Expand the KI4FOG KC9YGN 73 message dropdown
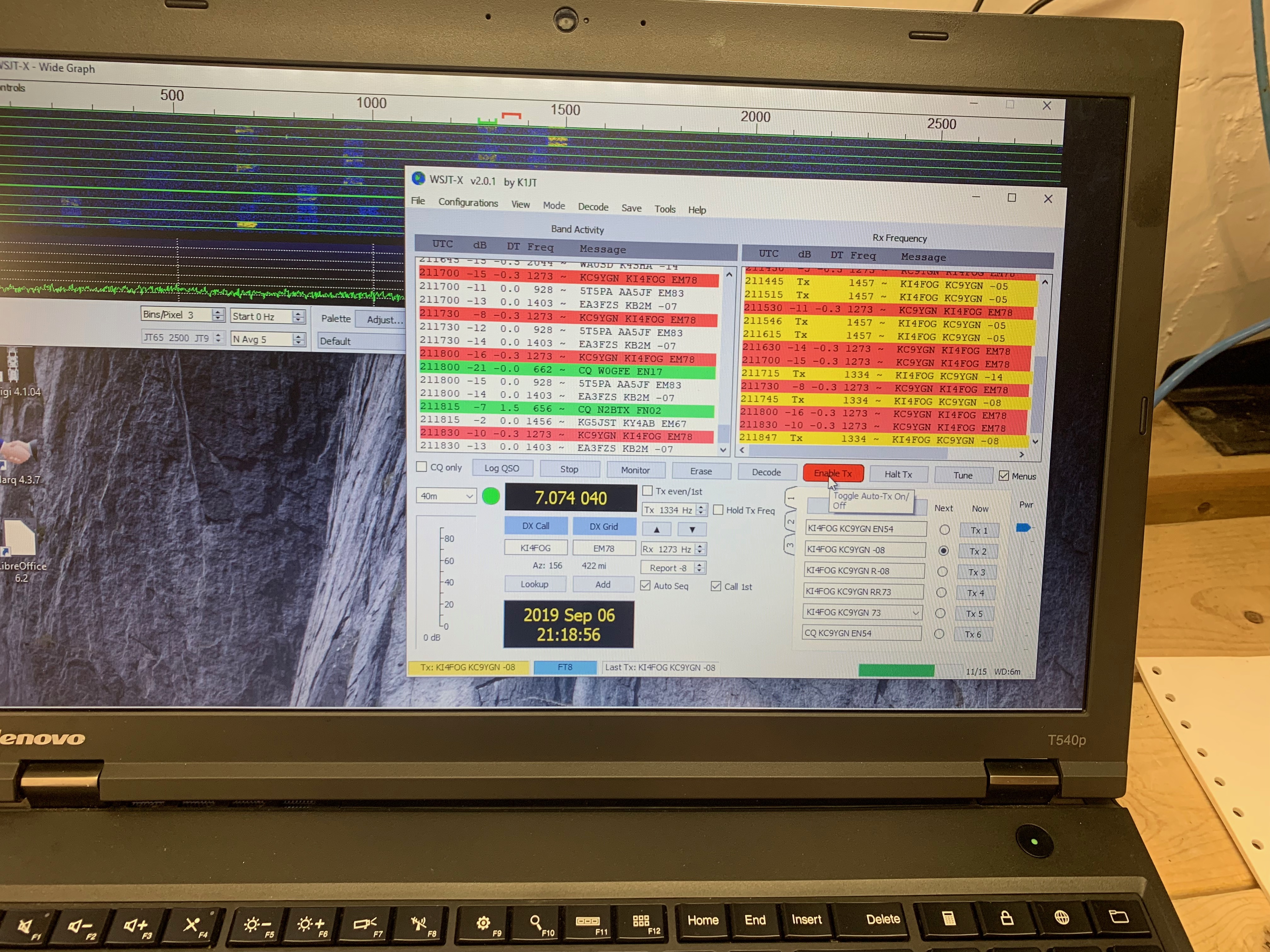 pos(916,613)
